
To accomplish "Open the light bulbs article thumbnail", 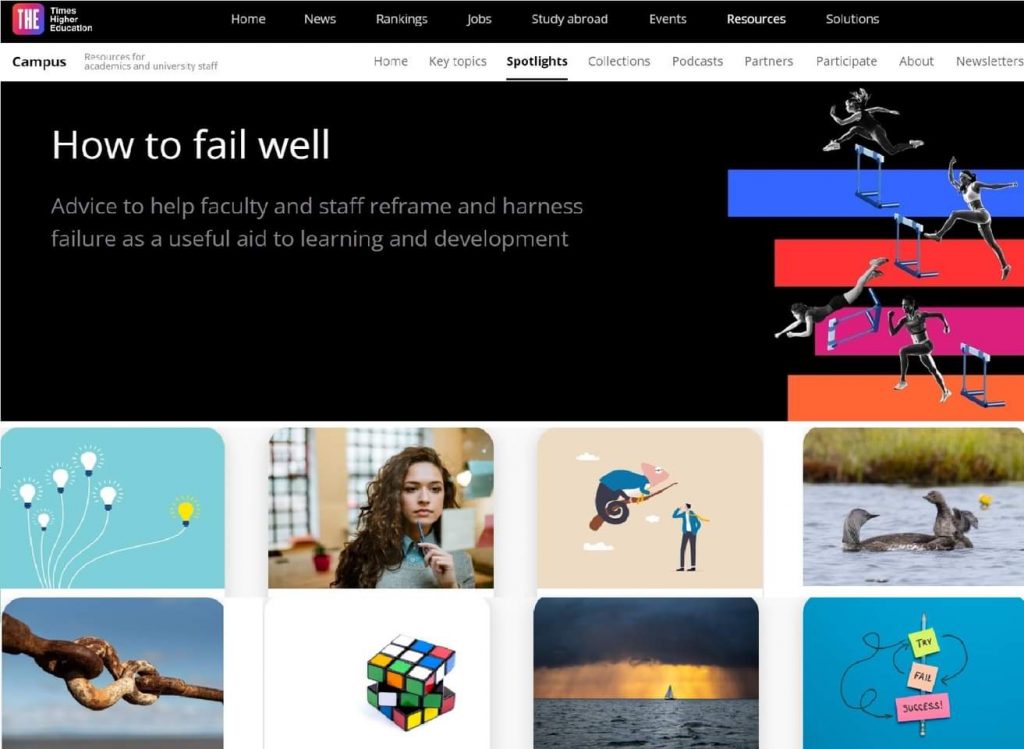I will pos(112,508).
